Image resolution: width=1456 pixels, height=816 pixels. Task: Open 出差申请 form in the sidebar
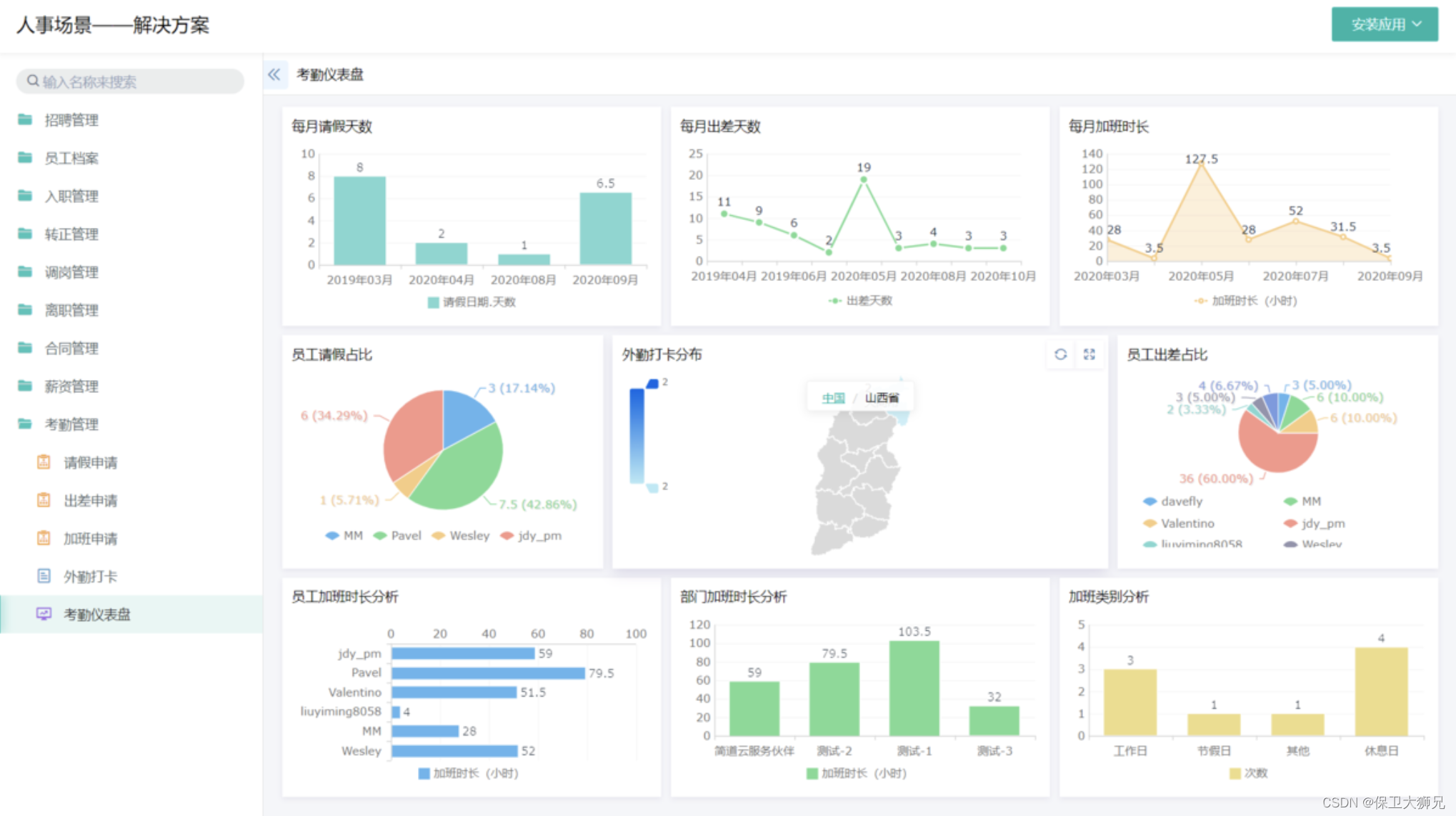click(90, 500)
